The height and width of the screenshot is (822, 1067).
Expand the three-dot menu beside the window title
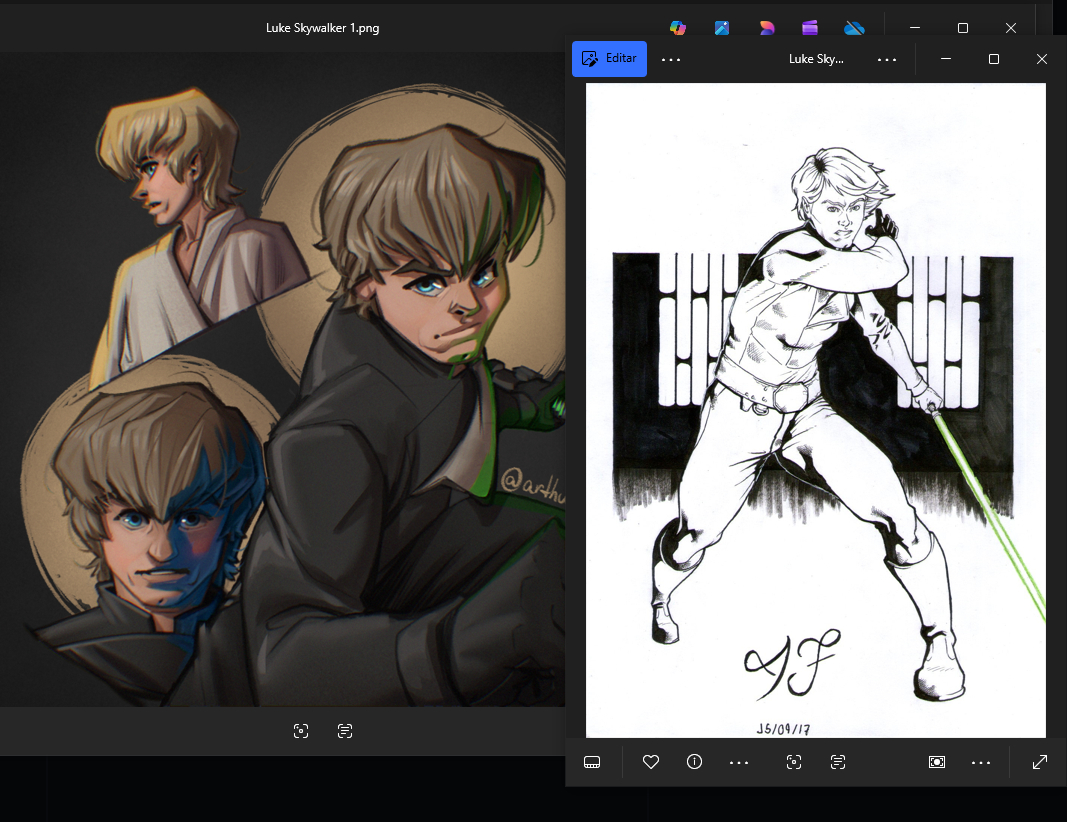(x=887, y=59)
